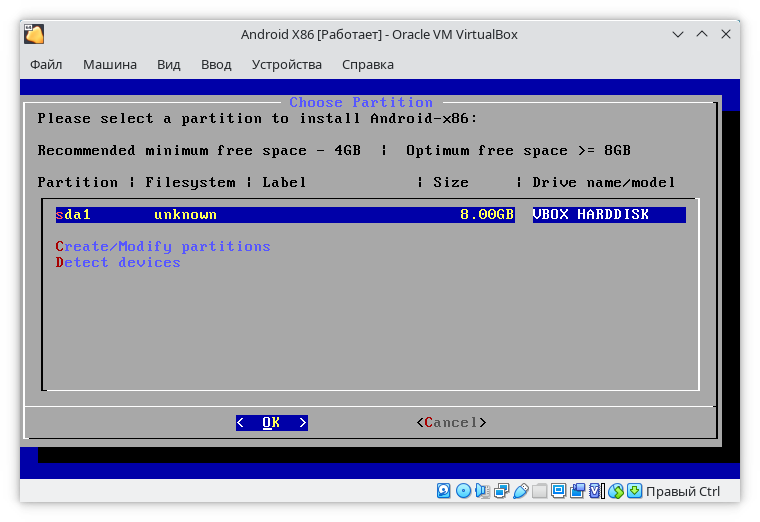Image resolution: width=760 pixels, height=522 pixels.
Task: Open the Машина menu
Action: click(110, 65)
